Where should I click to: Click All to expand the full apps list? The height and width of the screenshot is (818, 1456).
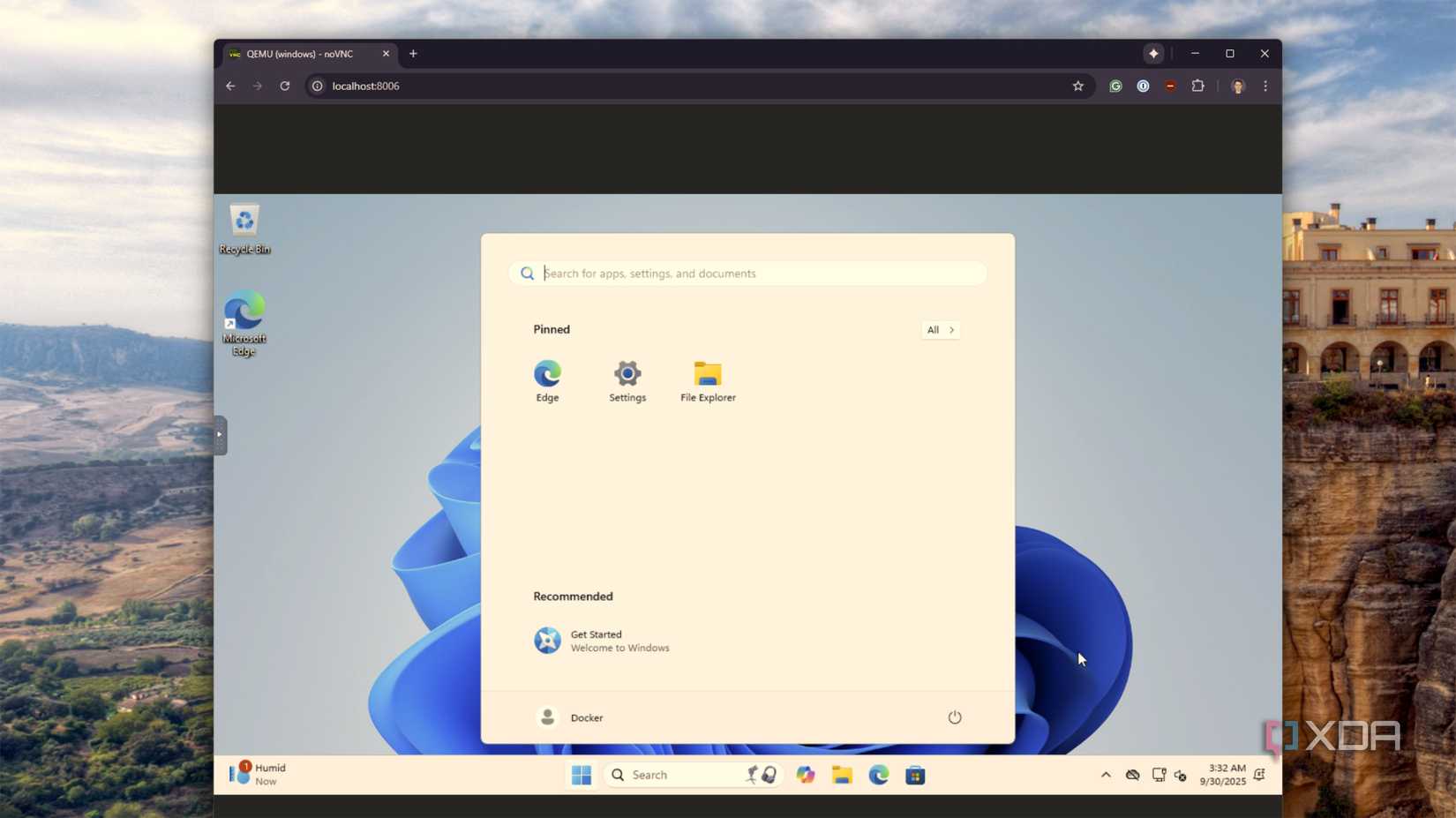[940, 329]
